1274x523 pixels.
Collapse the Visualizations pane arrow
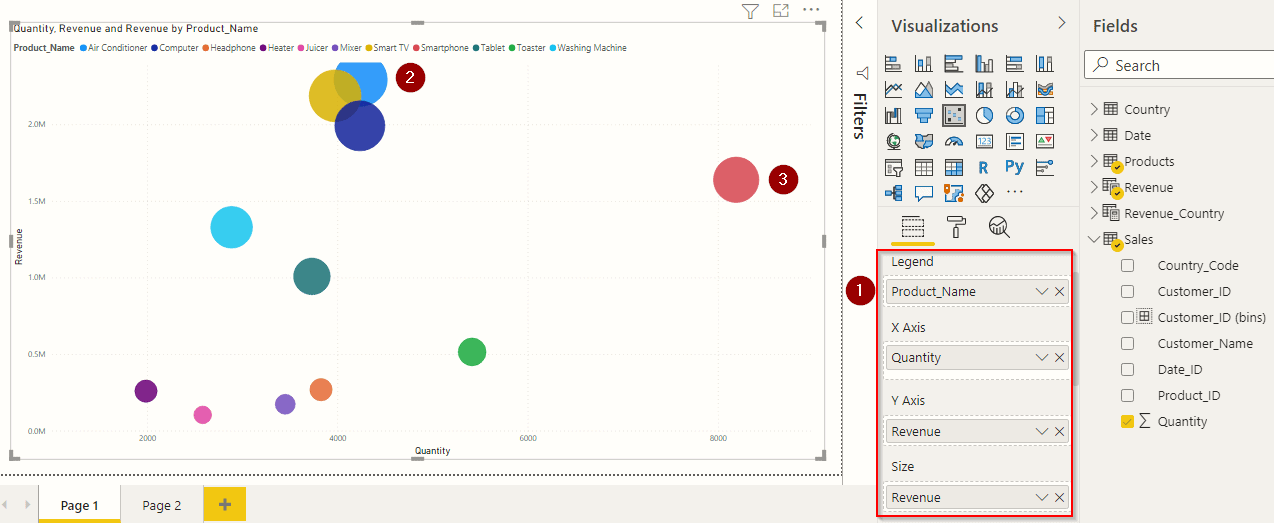pos(1062,22)
